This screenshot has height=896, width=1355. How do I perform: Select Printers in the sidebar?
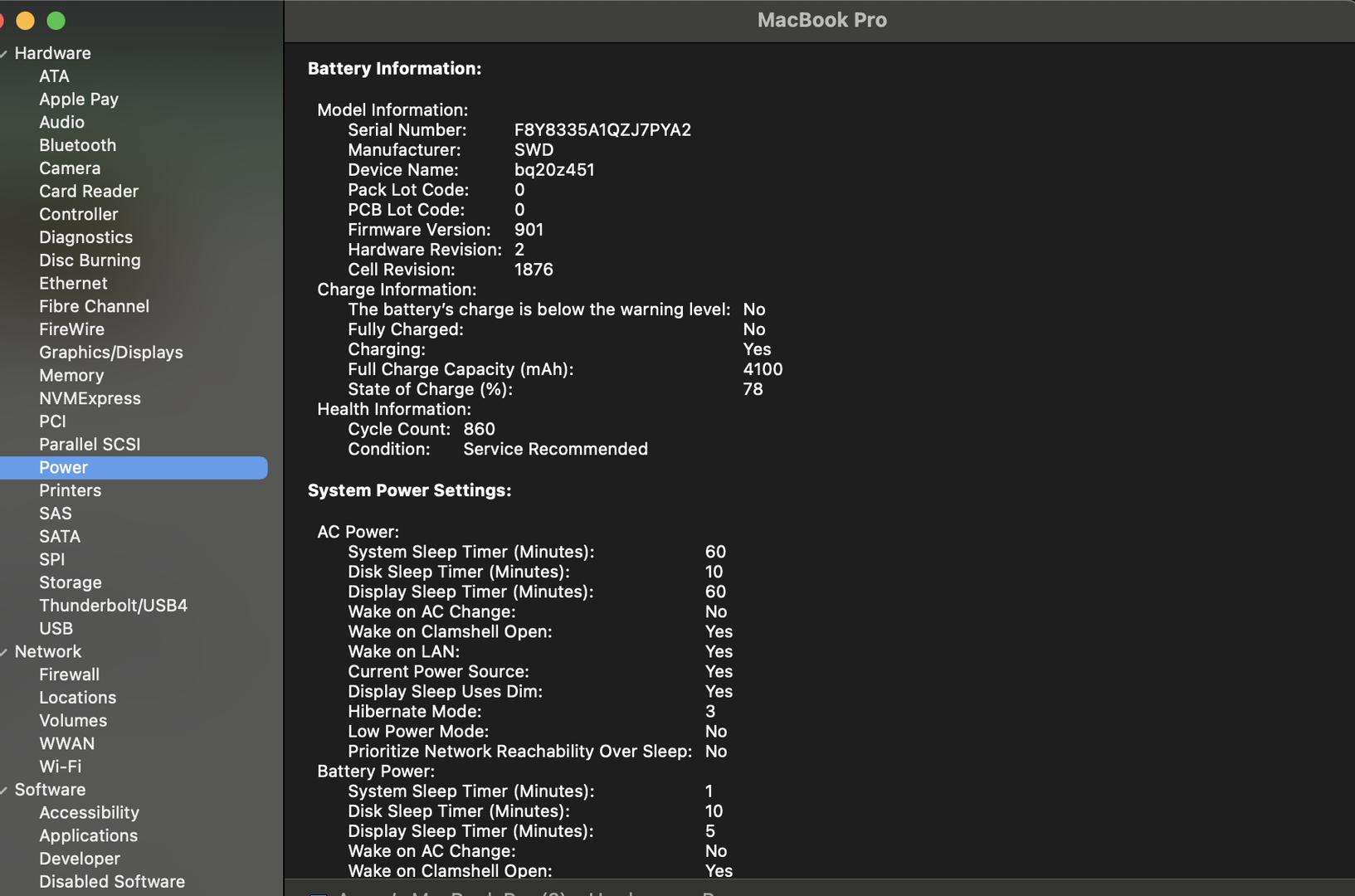pyautogui.click(x=70, y=490)
